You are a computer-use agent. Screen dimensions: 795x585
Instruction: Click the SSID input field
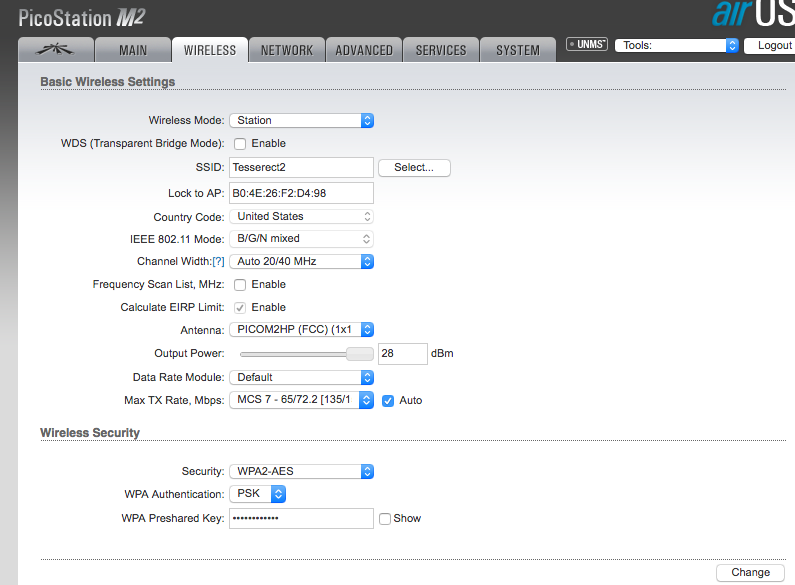coord(301,167)
